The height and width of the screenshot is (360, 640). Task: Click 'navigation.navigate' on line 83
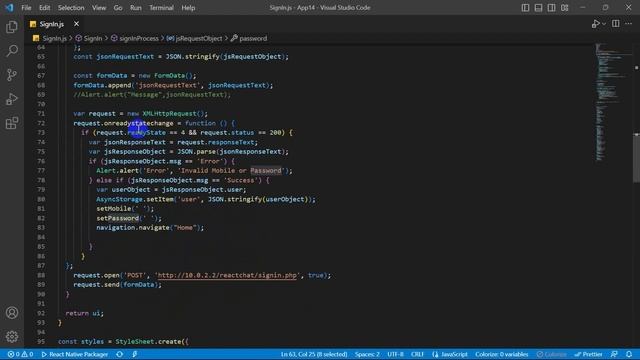(x=133, y=228)
